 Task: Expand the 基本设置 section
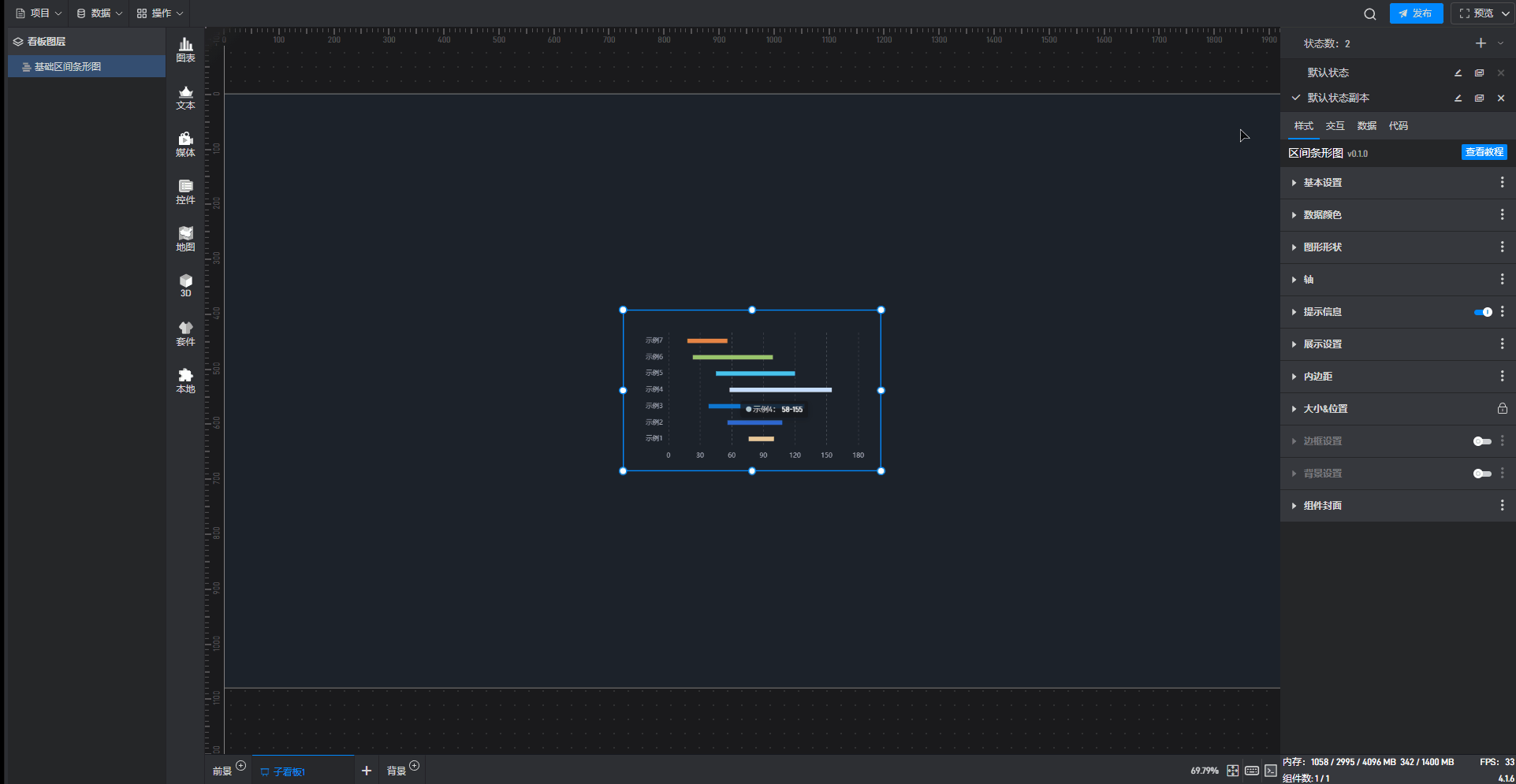[x=1322, y=183]
